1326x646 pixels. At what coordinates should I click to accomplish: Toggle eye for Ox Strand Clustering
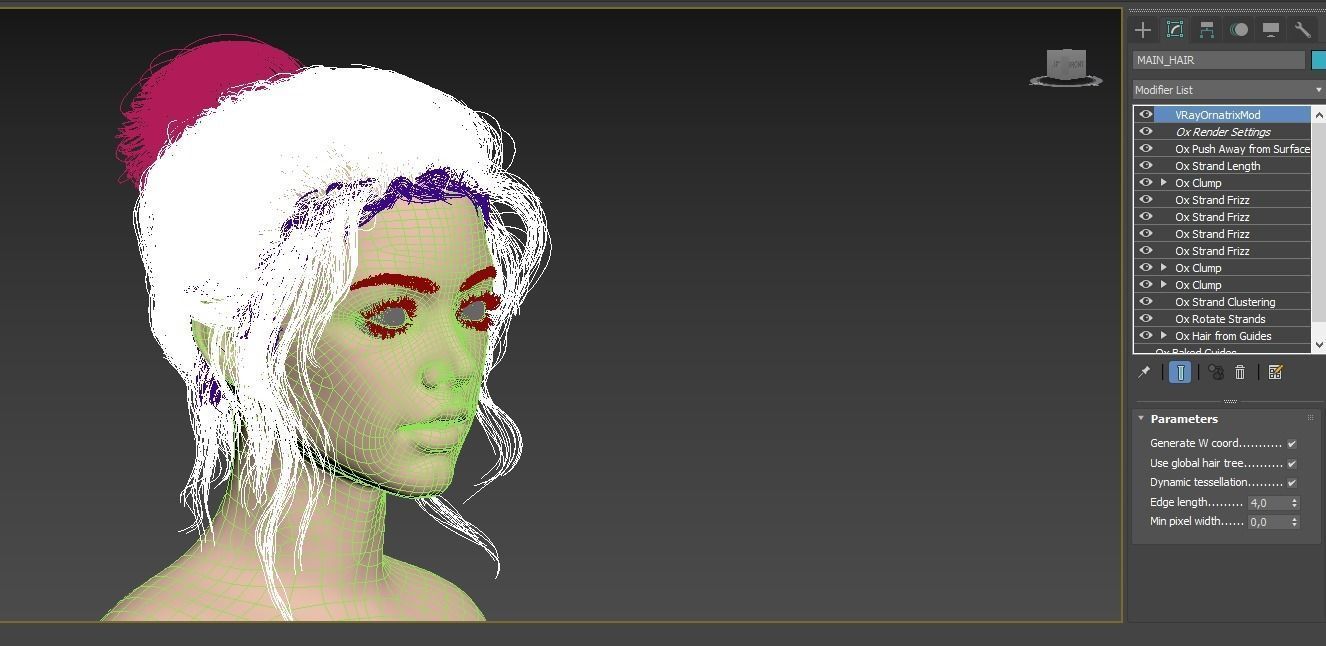(1146, 302)
